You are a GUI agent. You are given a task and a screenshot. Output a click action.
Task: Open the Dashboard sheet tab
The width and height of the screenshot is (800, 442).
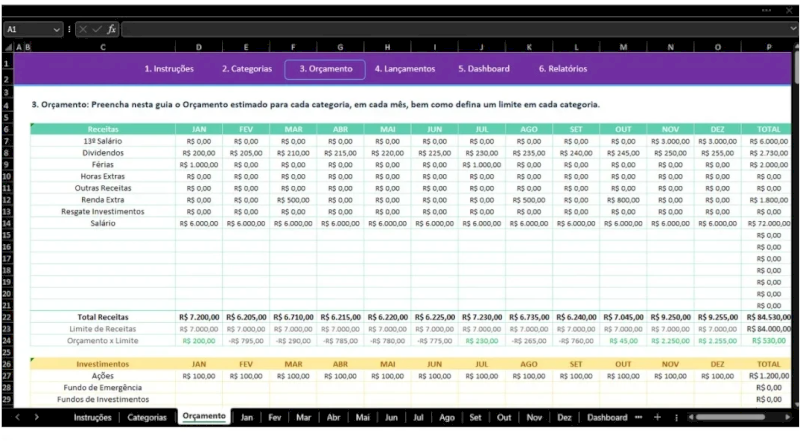coord(607,417)
